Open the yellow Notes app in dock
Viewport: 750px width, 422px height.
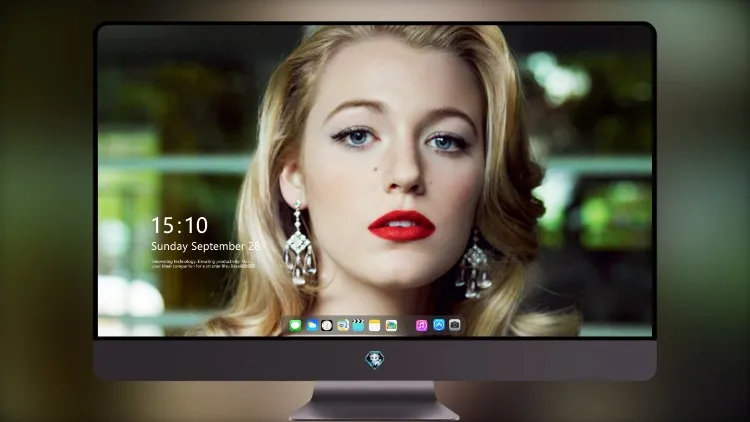375,326
